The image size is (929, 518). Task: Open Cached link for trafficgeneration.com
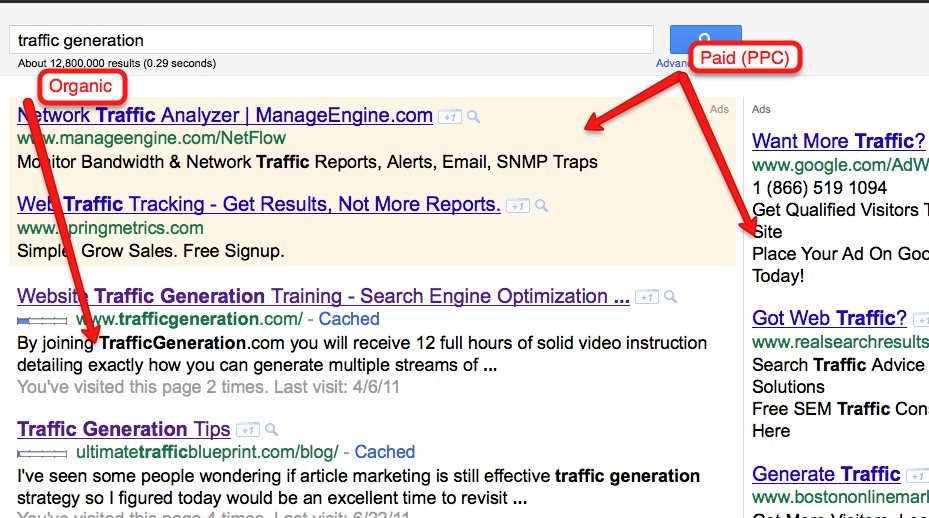(x=348, y=319)
